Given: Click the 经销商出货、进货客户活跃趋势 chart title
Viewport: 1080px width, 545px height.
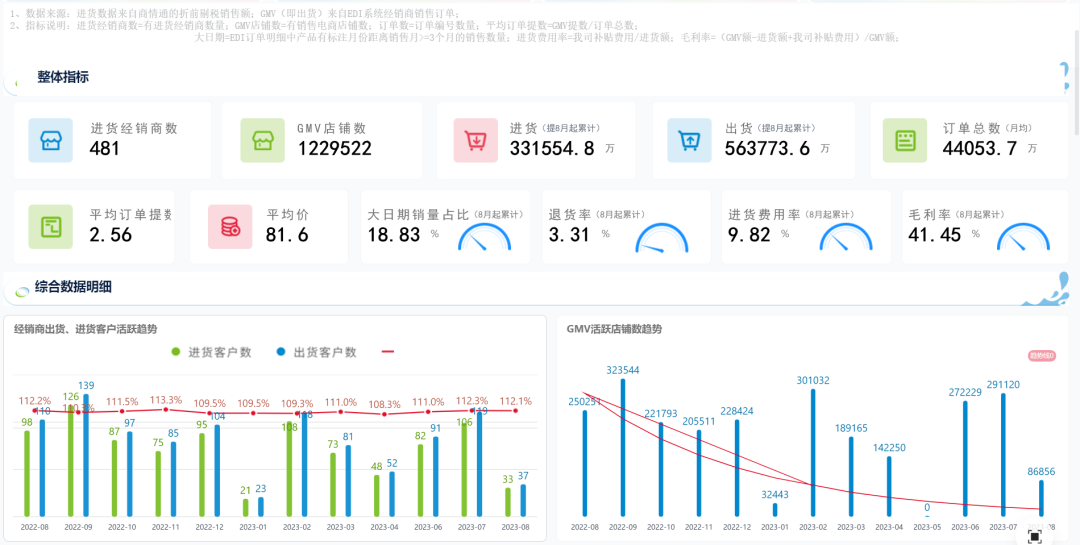Looking at the screenshot, I should 85,329.
